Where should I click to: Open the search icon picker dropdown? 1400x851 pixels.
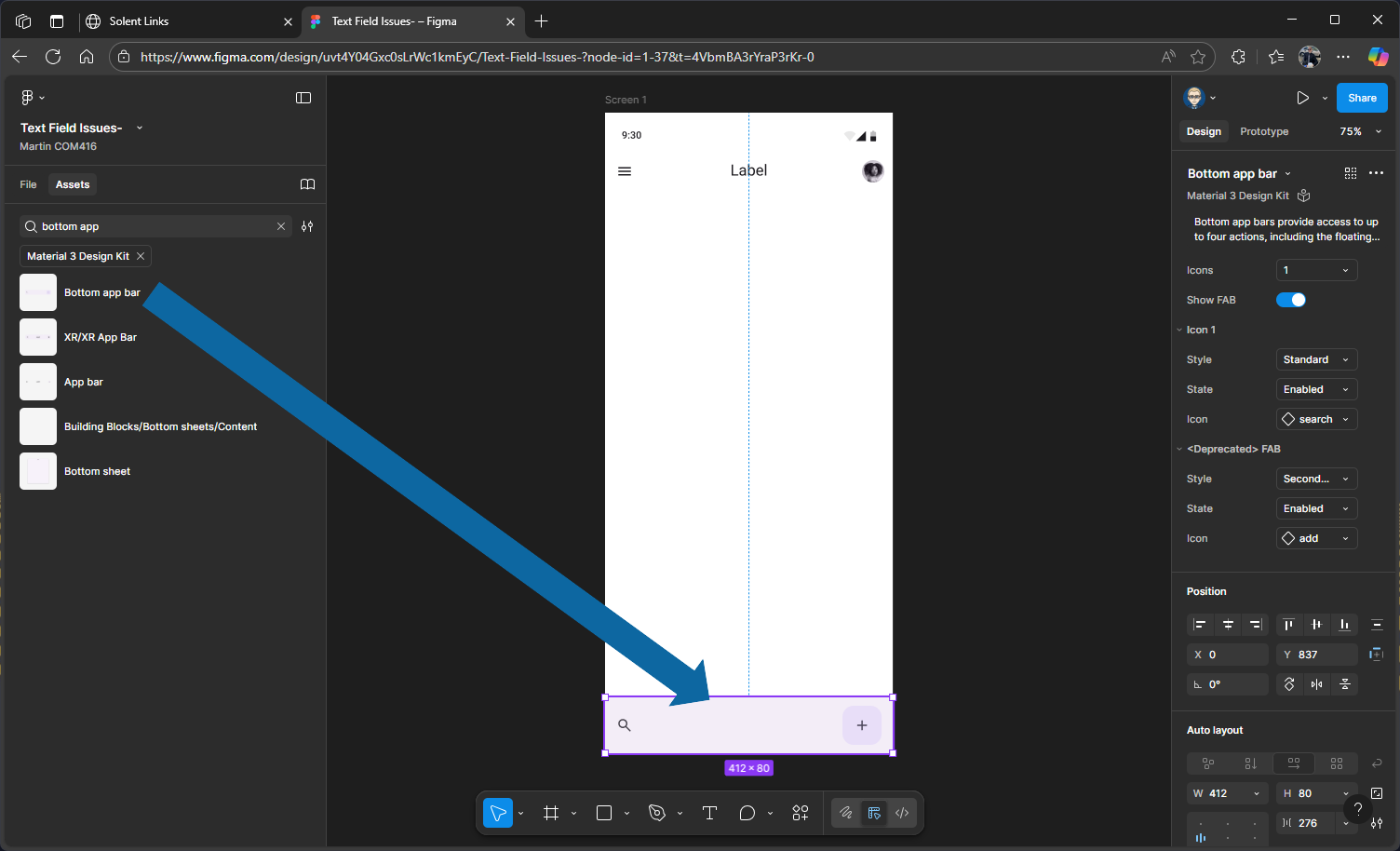tap(1316, 419)
